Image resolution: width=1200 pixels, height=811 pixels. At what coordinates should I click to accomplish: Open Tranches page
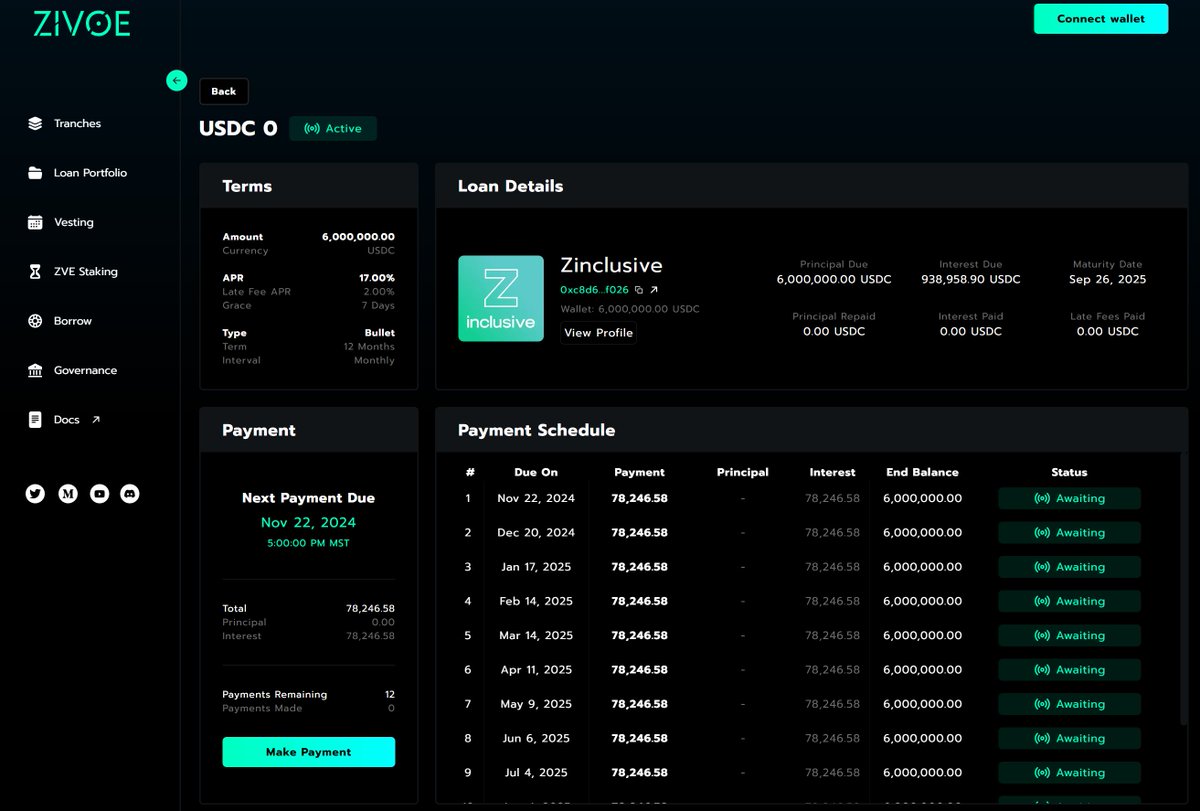(x=77, y=124)
